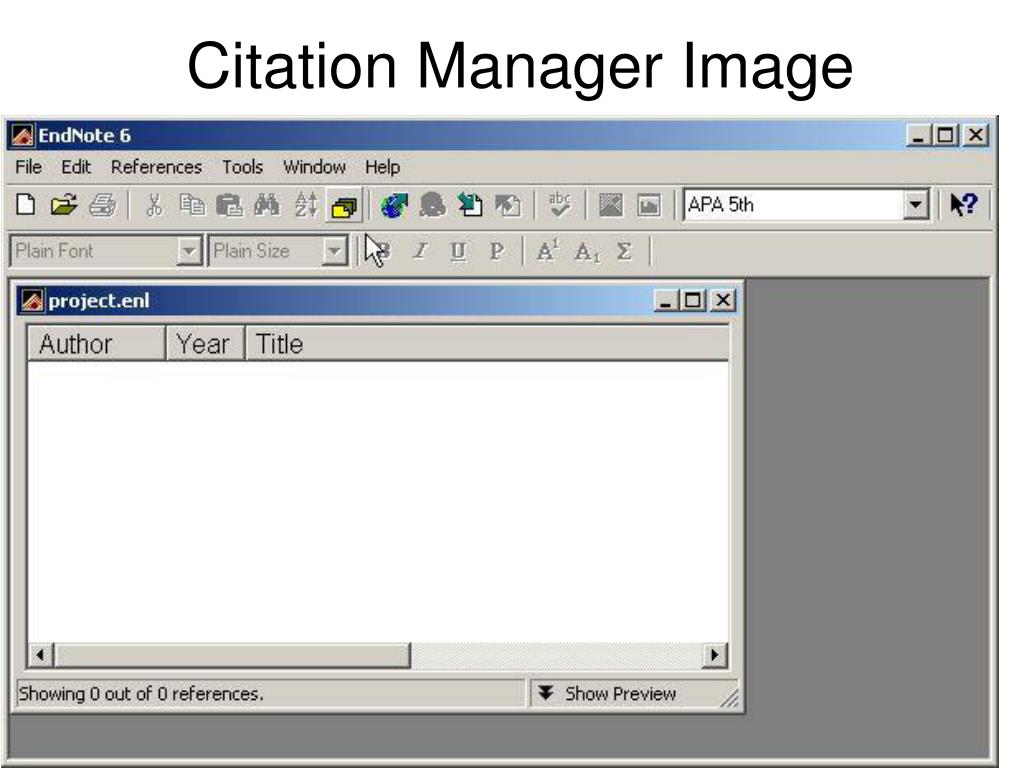Open the References menu
The image size is (1024, 768).
tap(156, 167)
